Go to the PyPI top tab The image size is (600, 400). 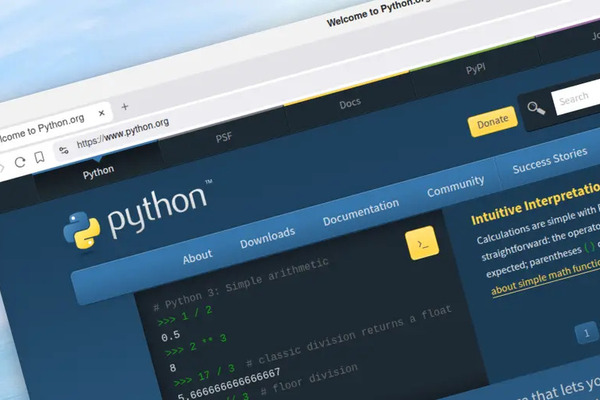(474, 72)
